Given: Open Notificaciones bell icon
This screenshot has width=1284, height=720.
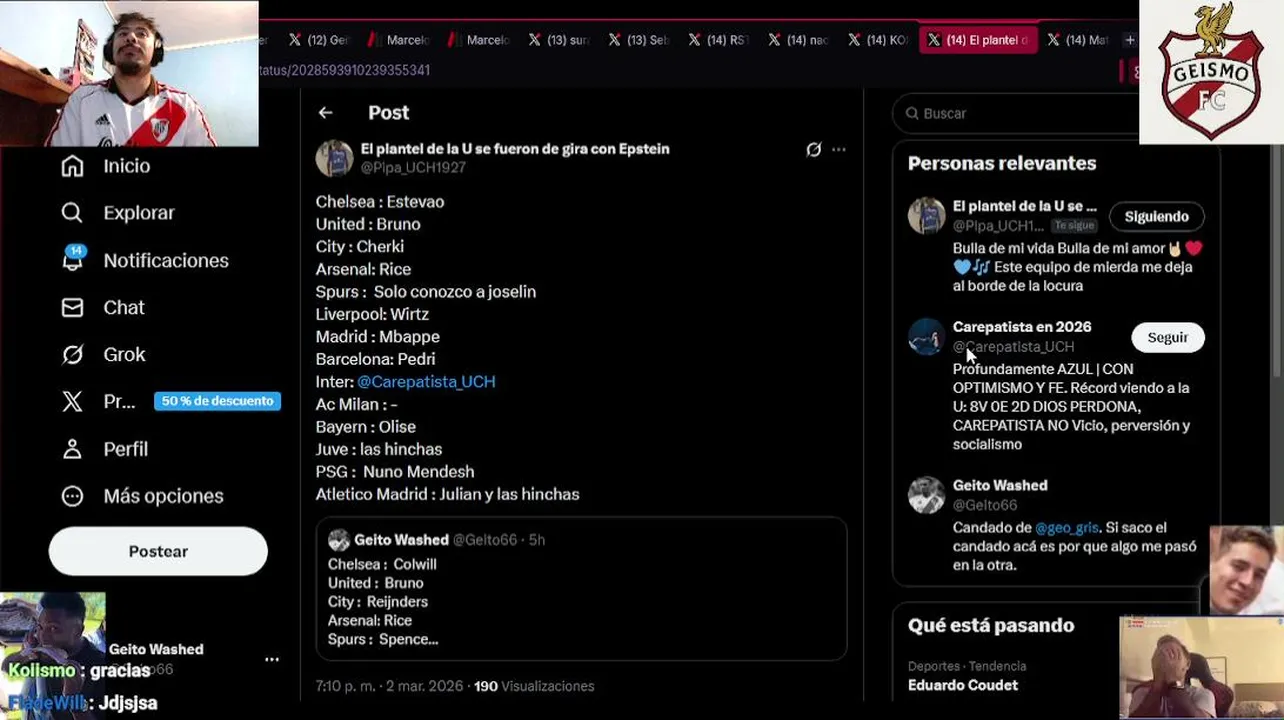Looking at the screenshot, I should 72,260.
